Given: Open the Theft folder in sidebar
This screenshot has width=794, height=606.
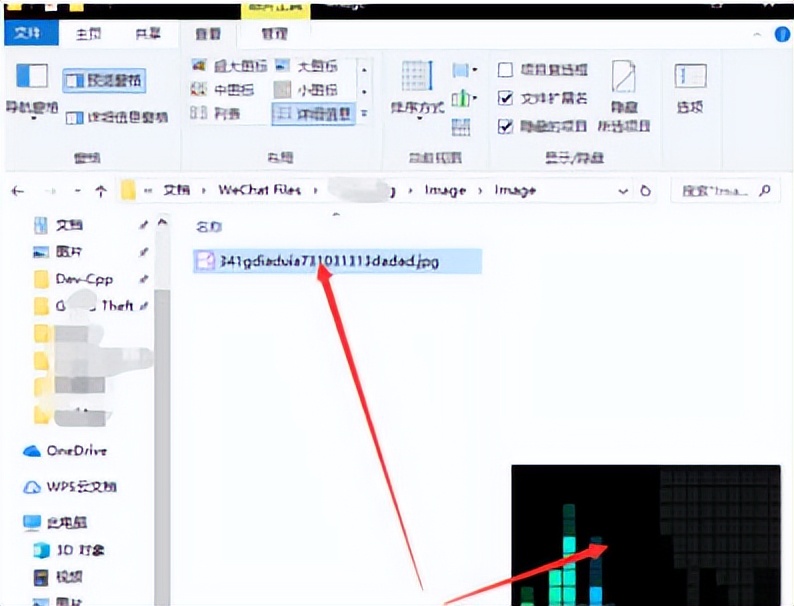Looking at the screenshot, I should [94, 305].
